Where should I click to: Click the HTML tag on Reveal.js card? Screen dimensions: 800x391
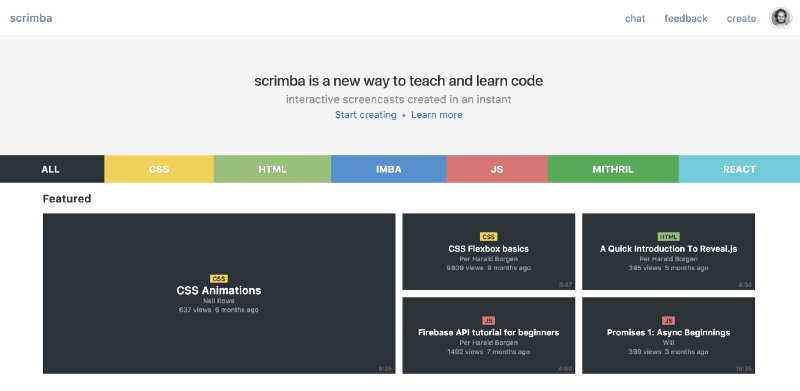point(668,237)
